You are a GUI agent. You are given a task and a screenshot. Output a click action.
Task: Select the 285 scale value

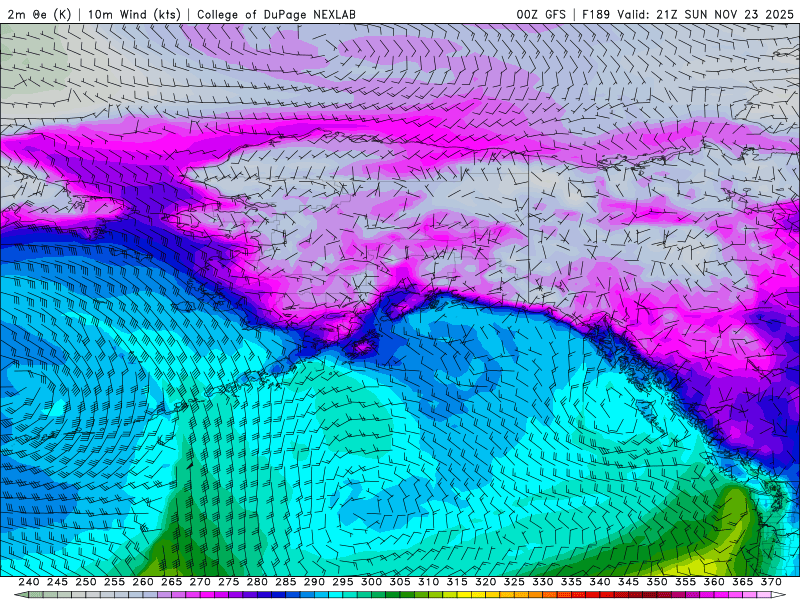pos(286,582)
